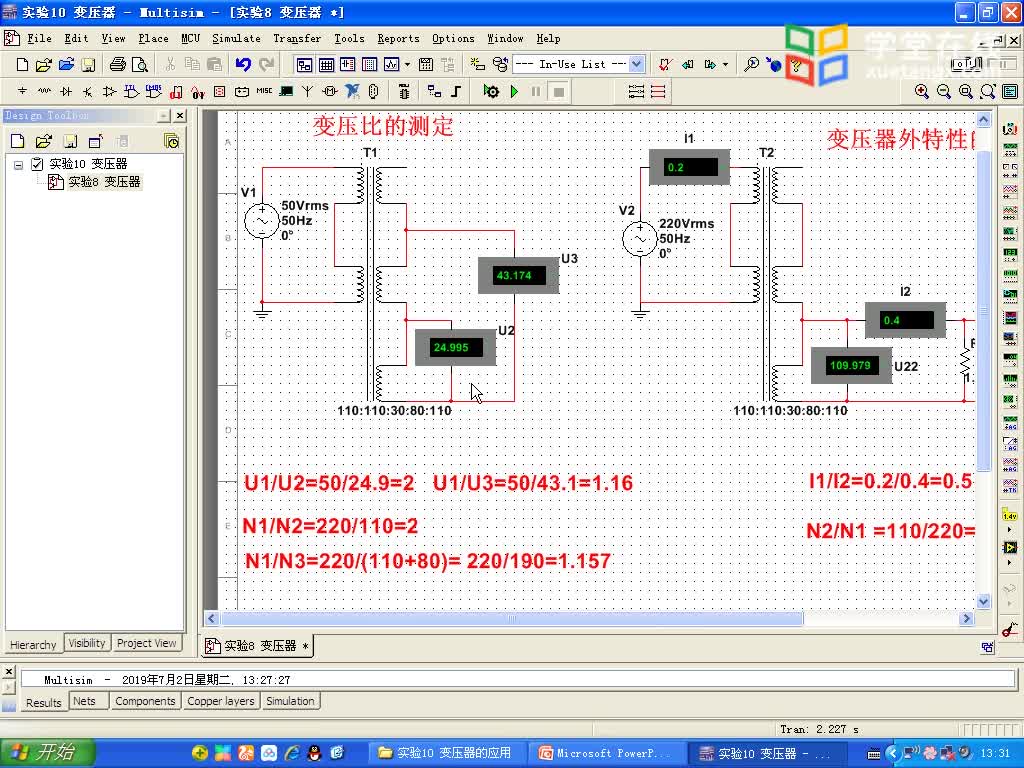Open the Transfer menu
The height and width of the screenshot is (768, 1024).
[297, 39]
